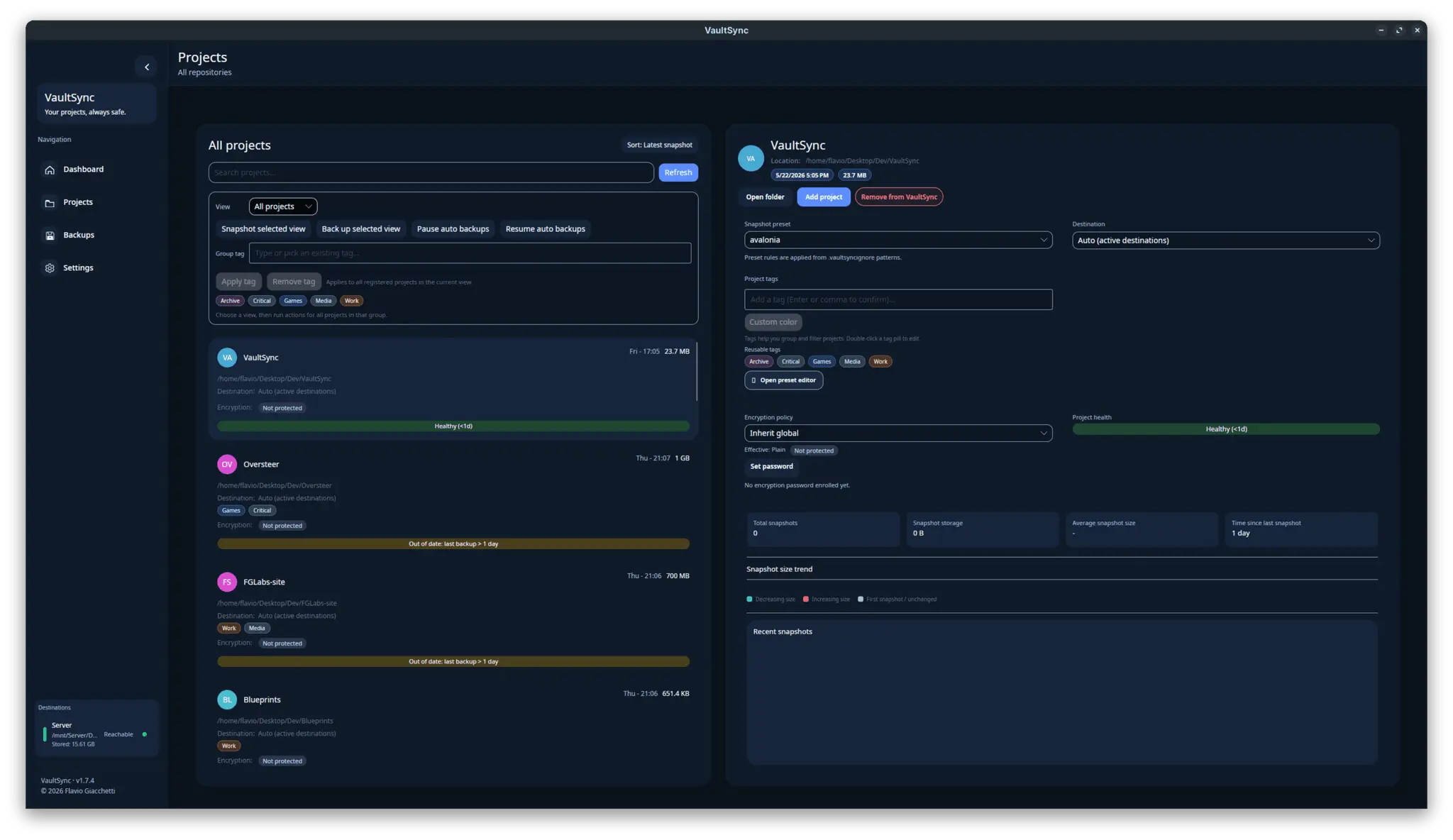
Task: Open the View dropdown showing All projects
Action: [283, 206]
